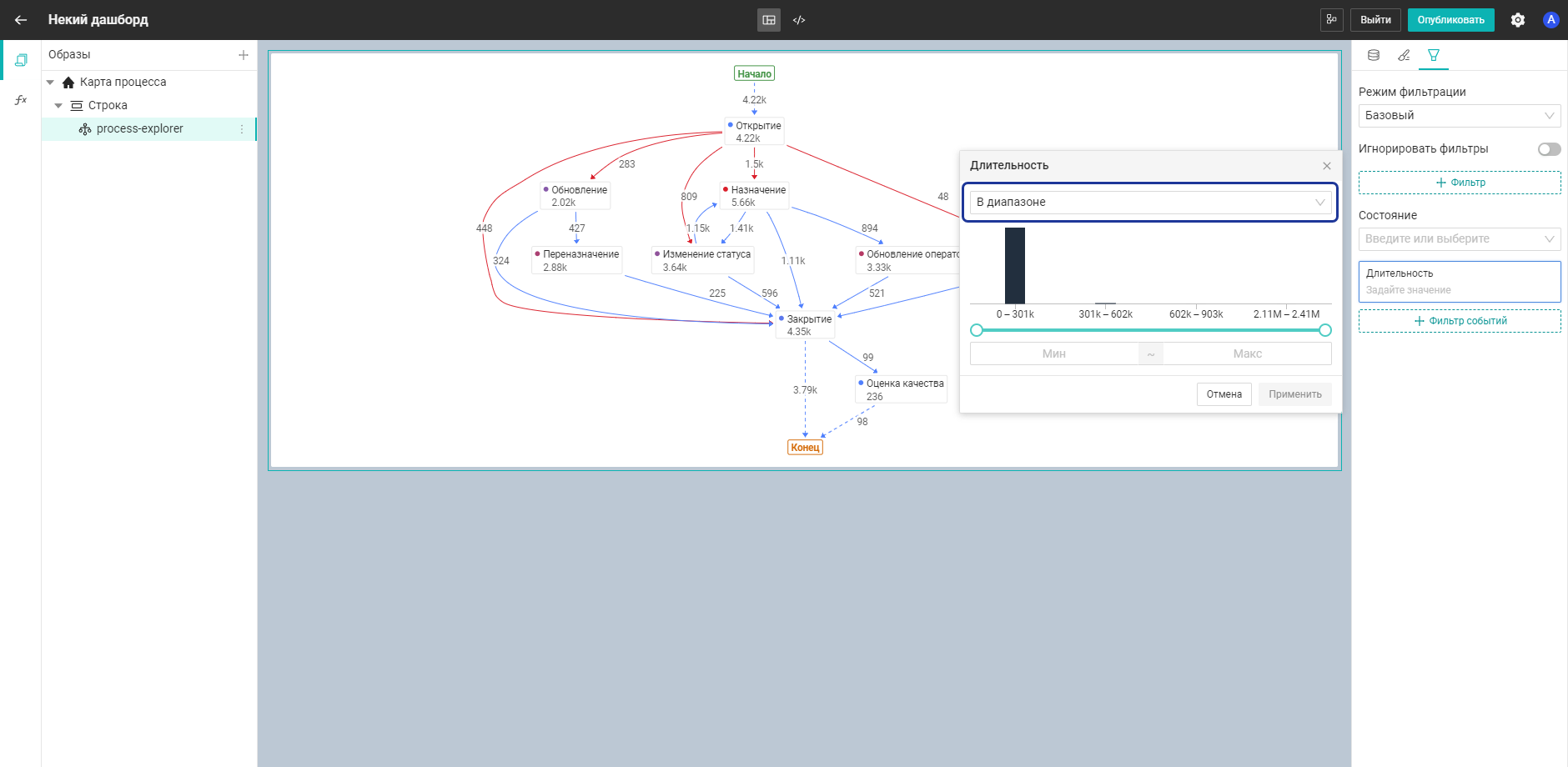Add event filter with + Фильтр событий
Image resolution: width=1568 pixels, height=767 pixels.
click(1460, 321)
